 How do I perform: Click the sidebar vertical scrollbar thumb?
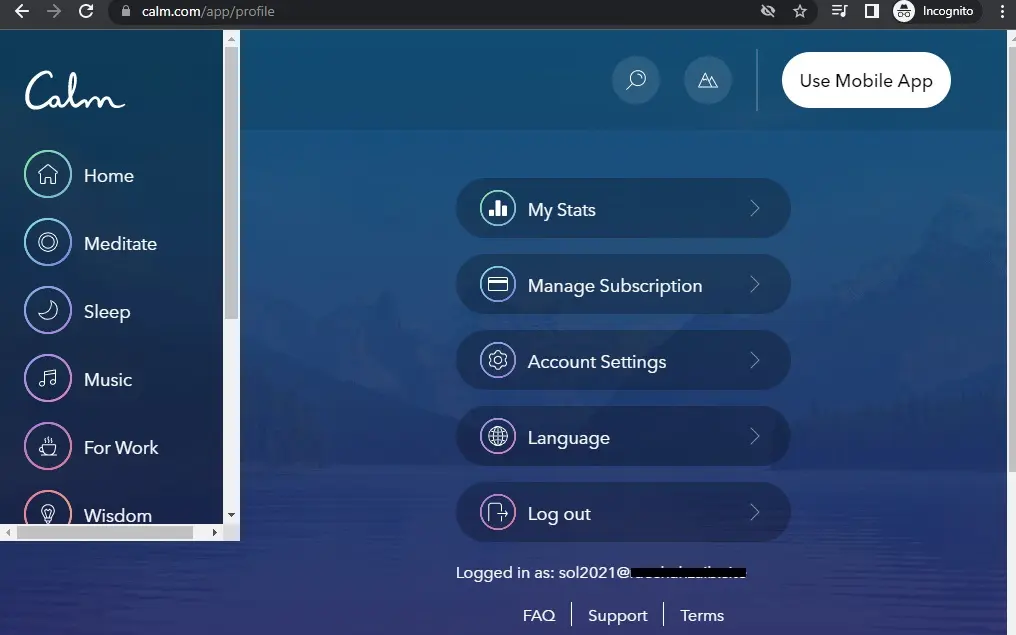[231, 183]
